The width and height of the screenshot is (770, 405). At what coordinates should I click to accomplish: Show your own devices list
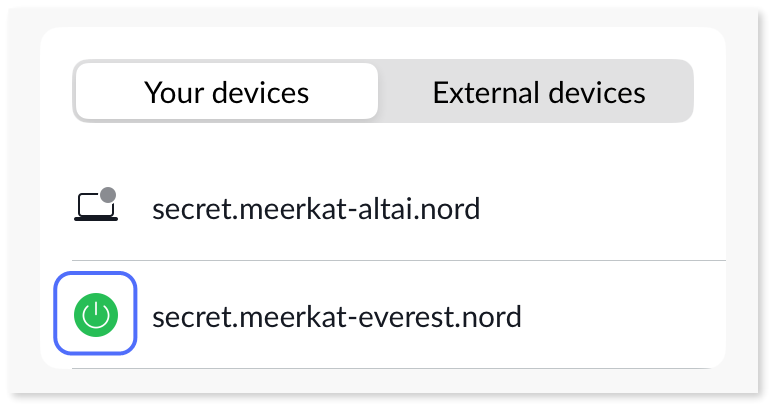pos(227,93)
